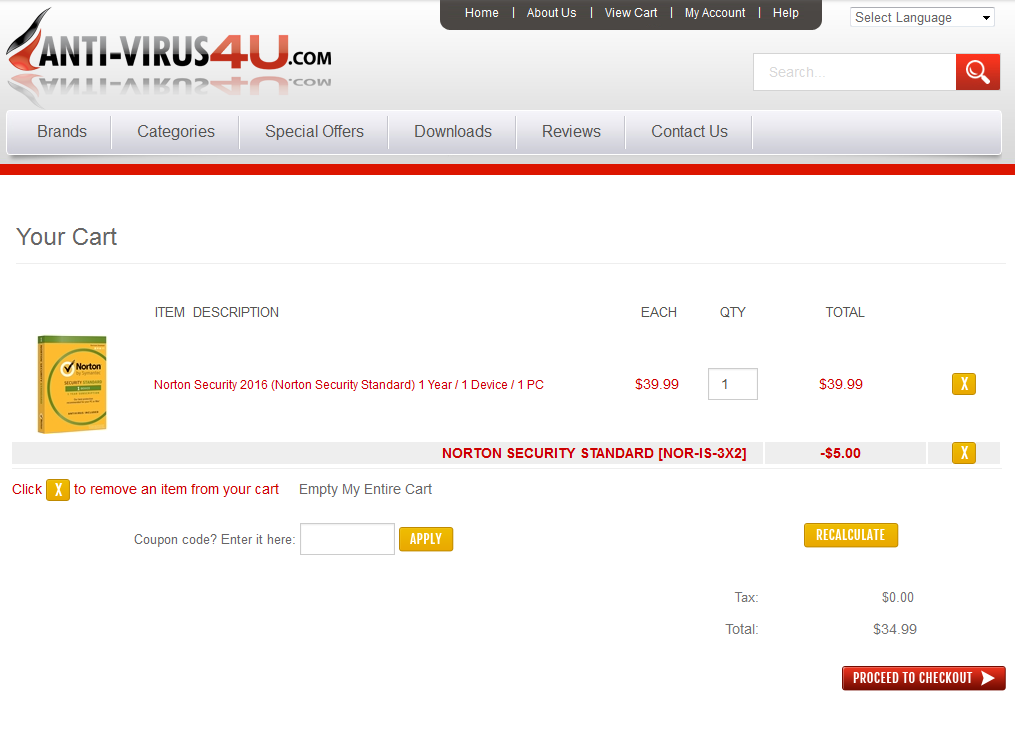Open the Select Language dropdown
This screenshot has width=1015, height=754.
pos(922,17)
